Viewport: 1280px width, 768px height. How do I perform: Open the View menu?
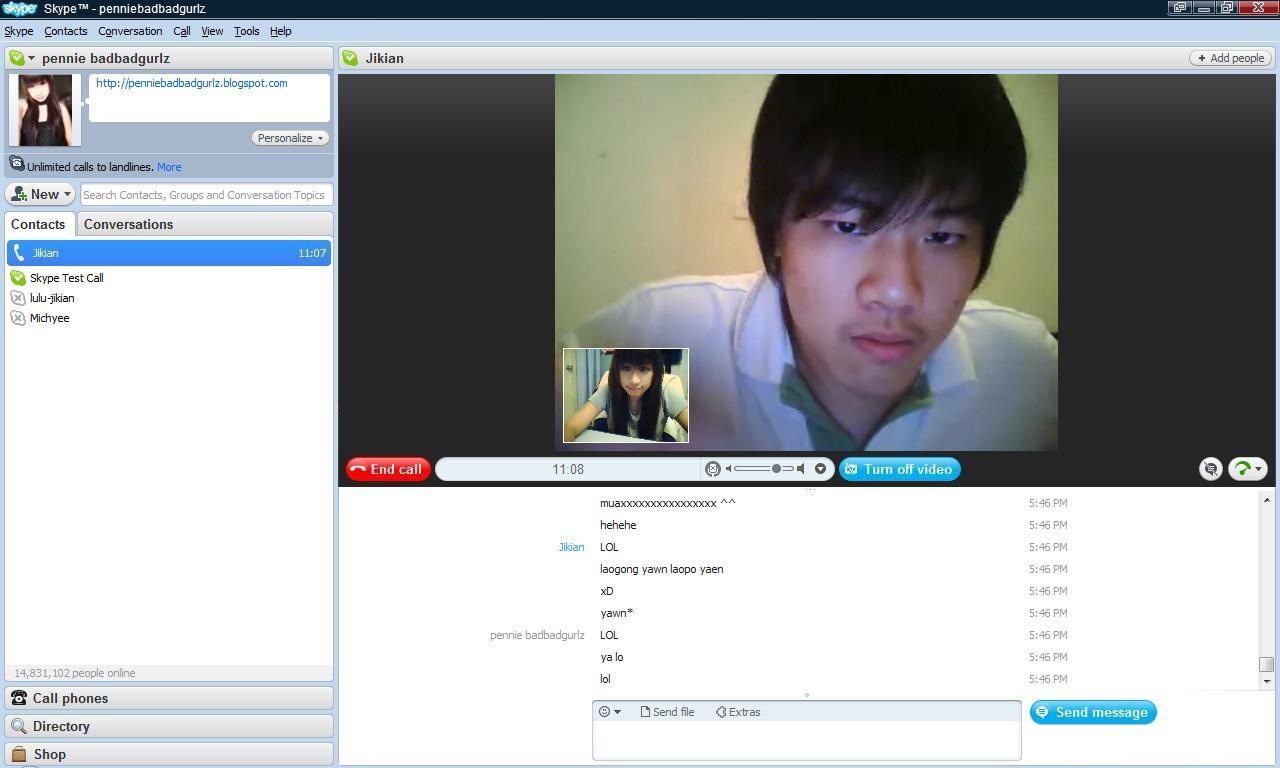point(212,31)
